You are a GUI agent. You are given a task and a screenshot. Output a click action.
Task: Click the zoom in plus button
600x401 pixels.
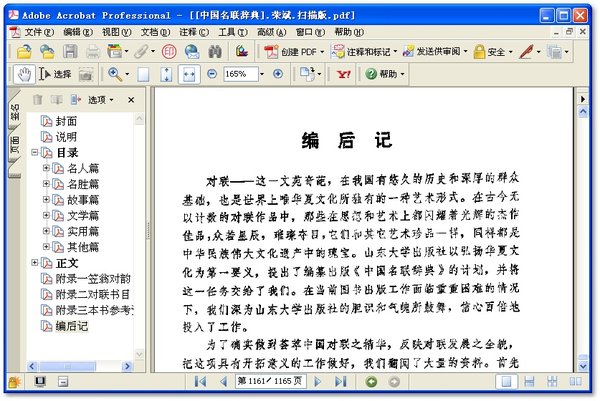pyautogui.click(x=278, y=73)
